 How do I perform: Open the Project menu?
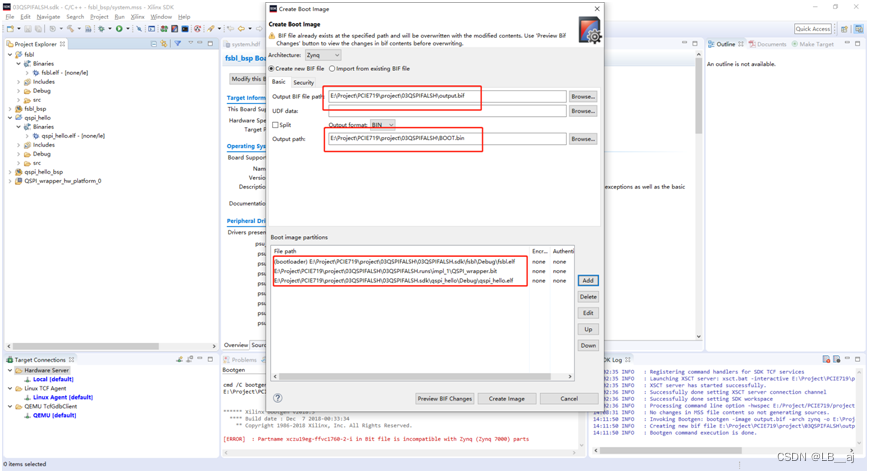coord(99,17)
